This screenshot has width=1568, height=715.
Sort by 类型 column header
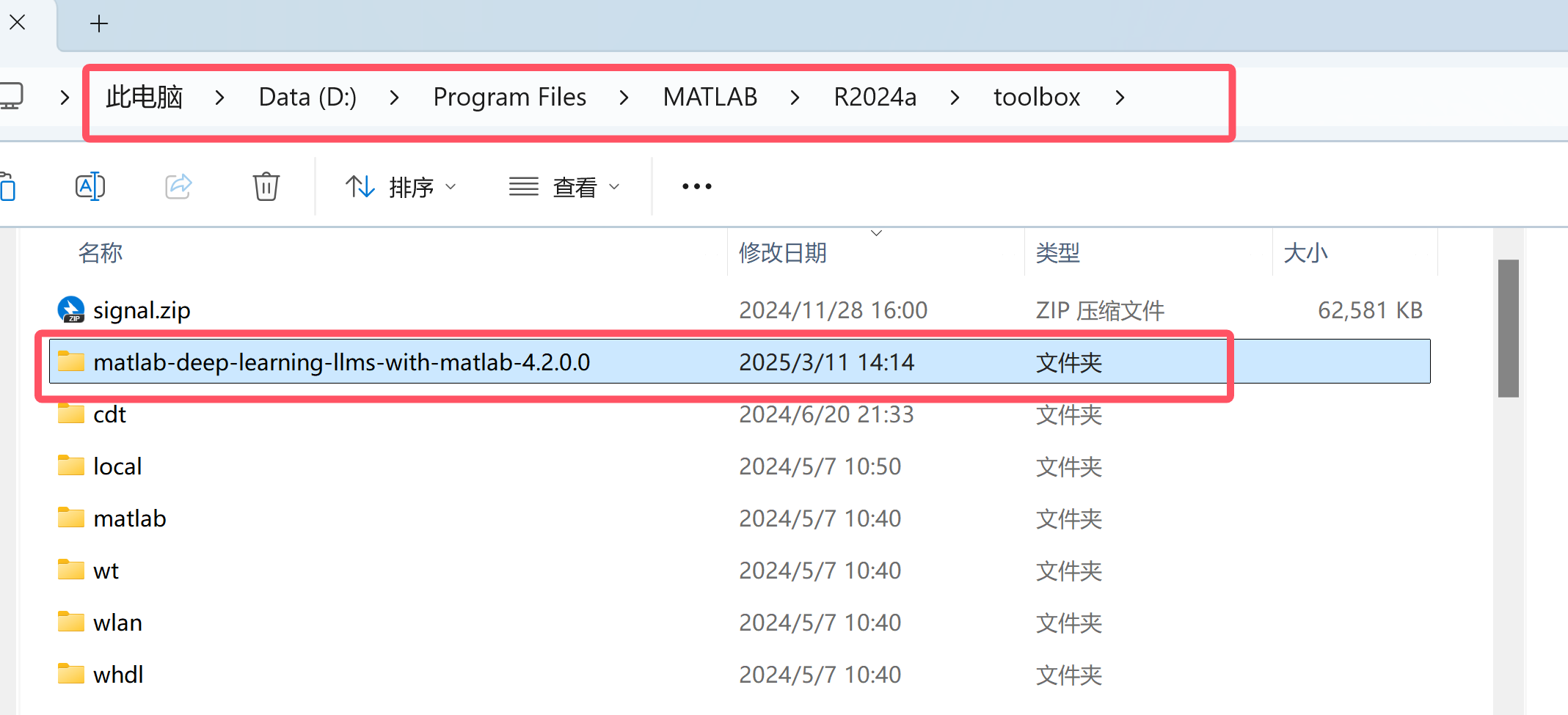(x=1057, y=253)
